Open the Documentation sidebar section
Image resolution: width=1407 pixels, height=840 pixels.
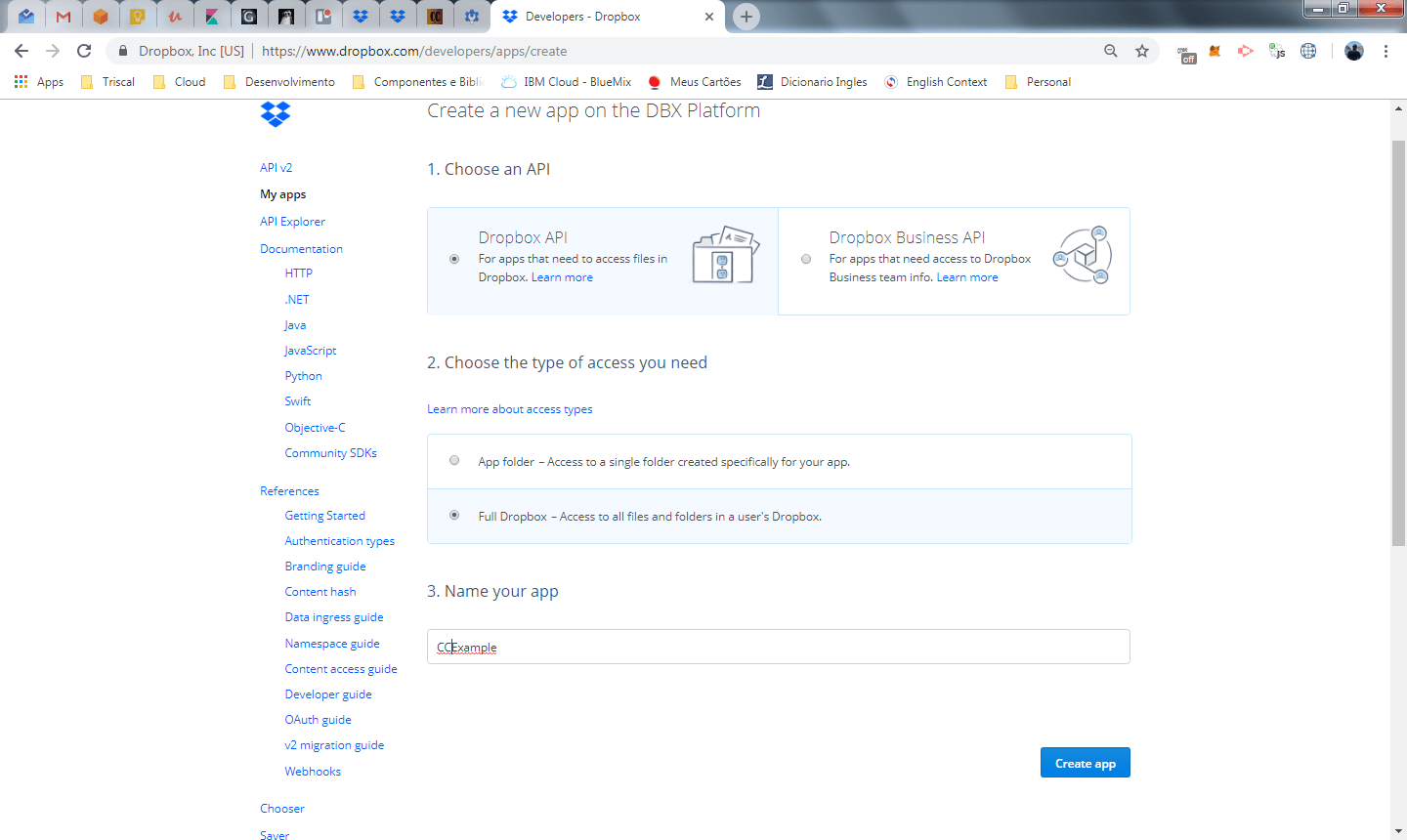tap(302, 249)
